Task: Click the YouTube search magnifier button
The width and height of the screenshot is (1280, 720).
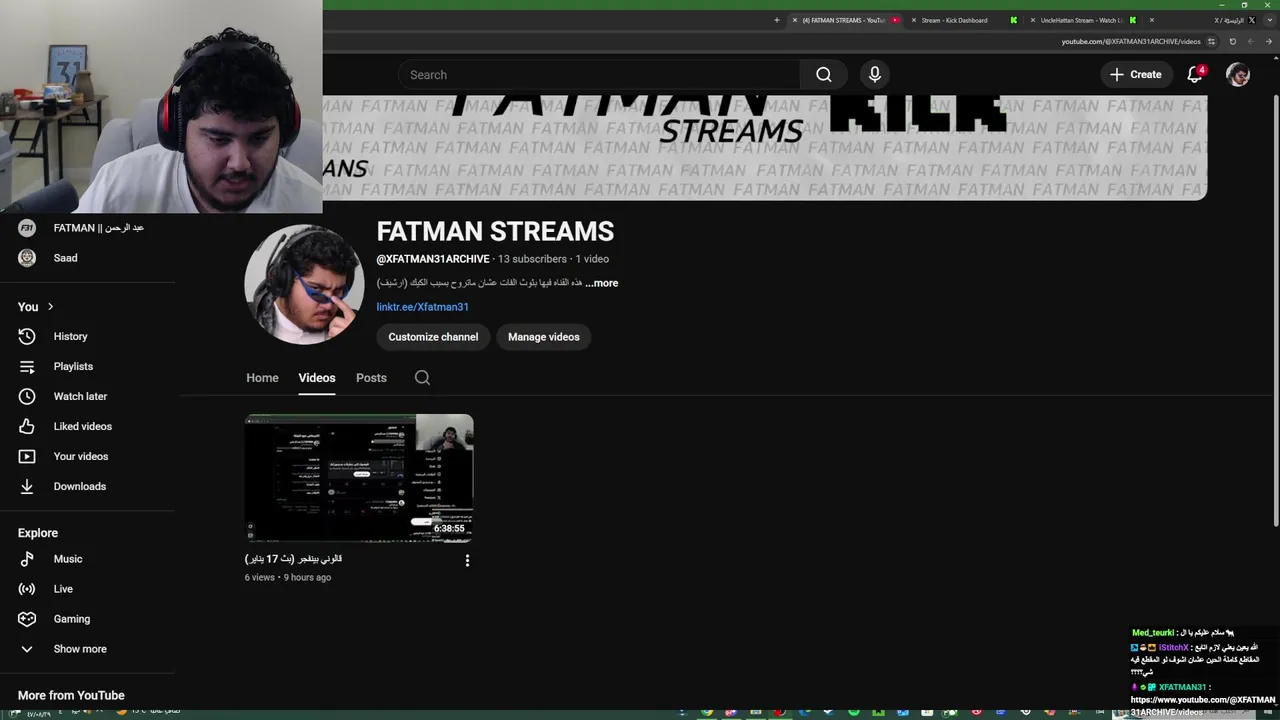Action: click(823, 75)
